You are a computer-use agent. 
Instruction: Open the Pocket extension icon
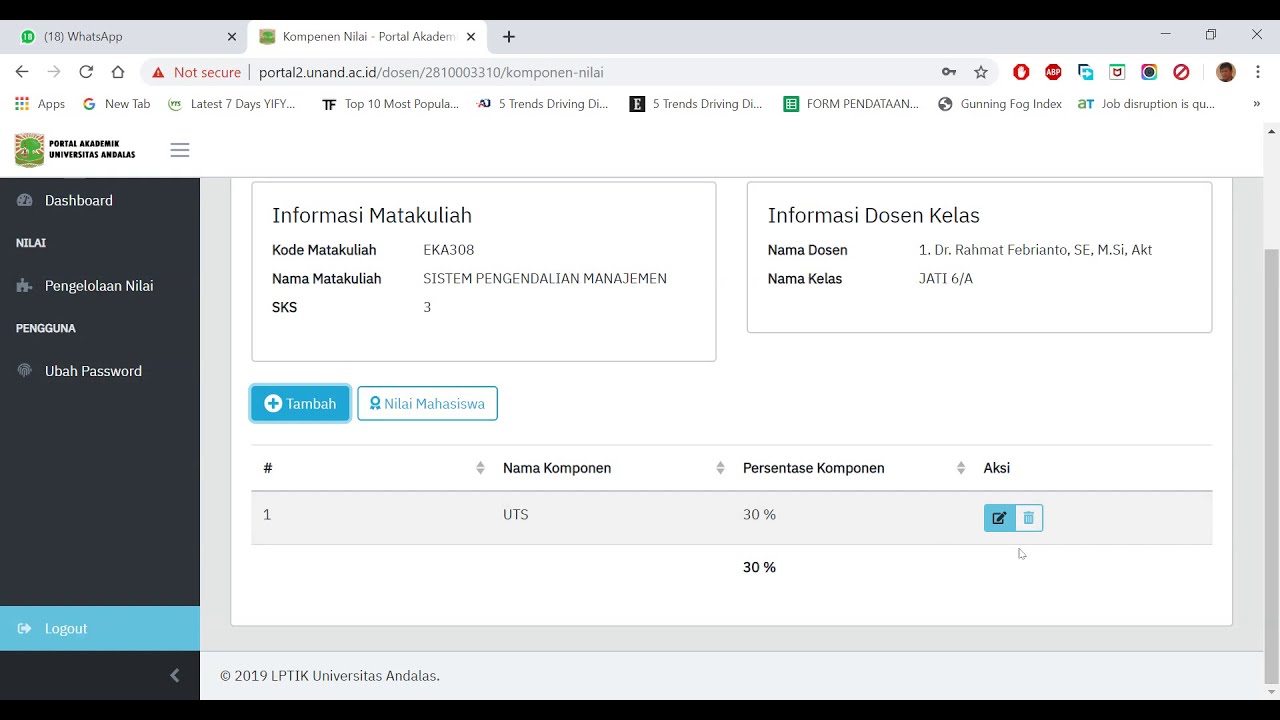pyautogui.click(x=1117, y=72)
